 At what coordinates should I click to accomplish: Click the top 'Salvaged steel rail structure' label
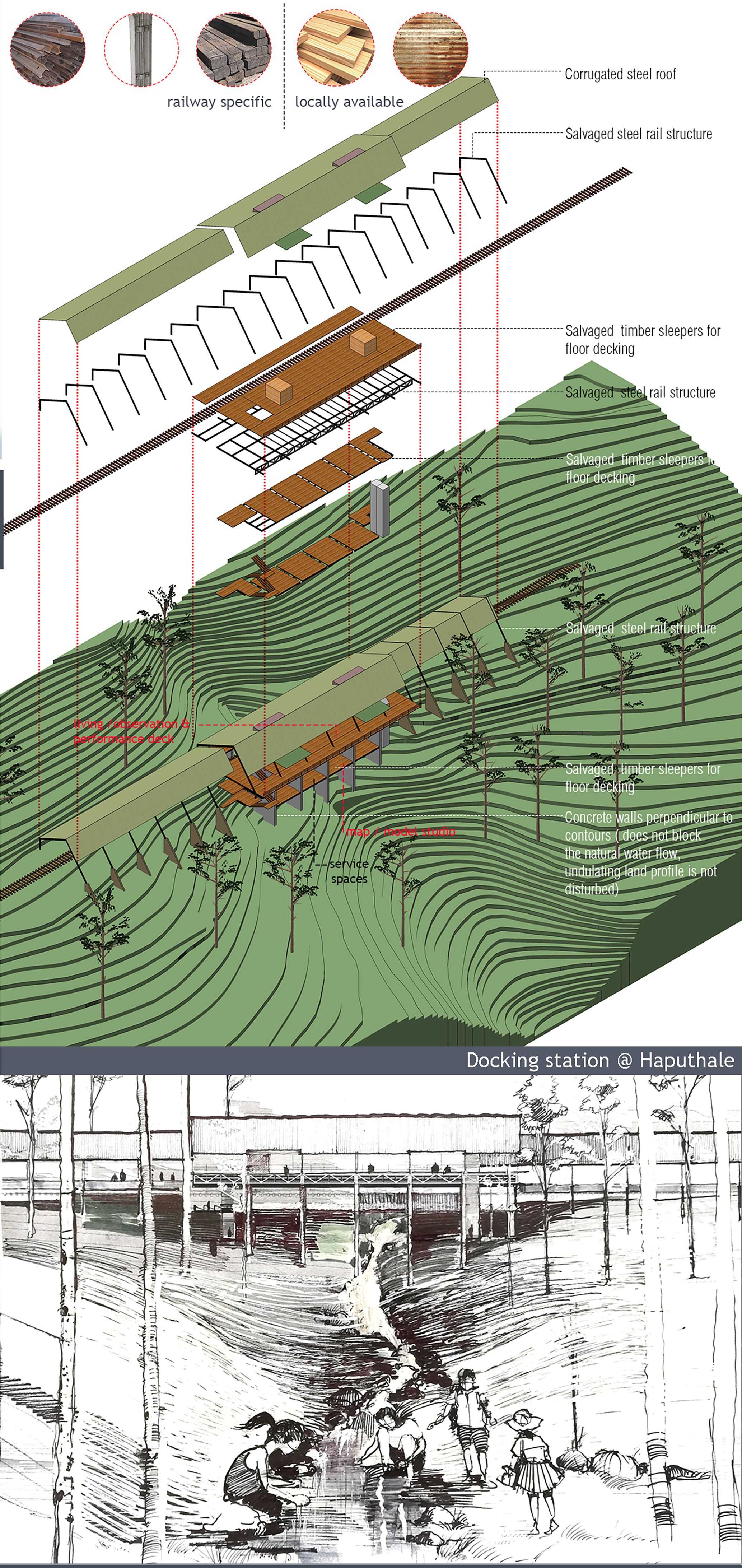(638, 134)
